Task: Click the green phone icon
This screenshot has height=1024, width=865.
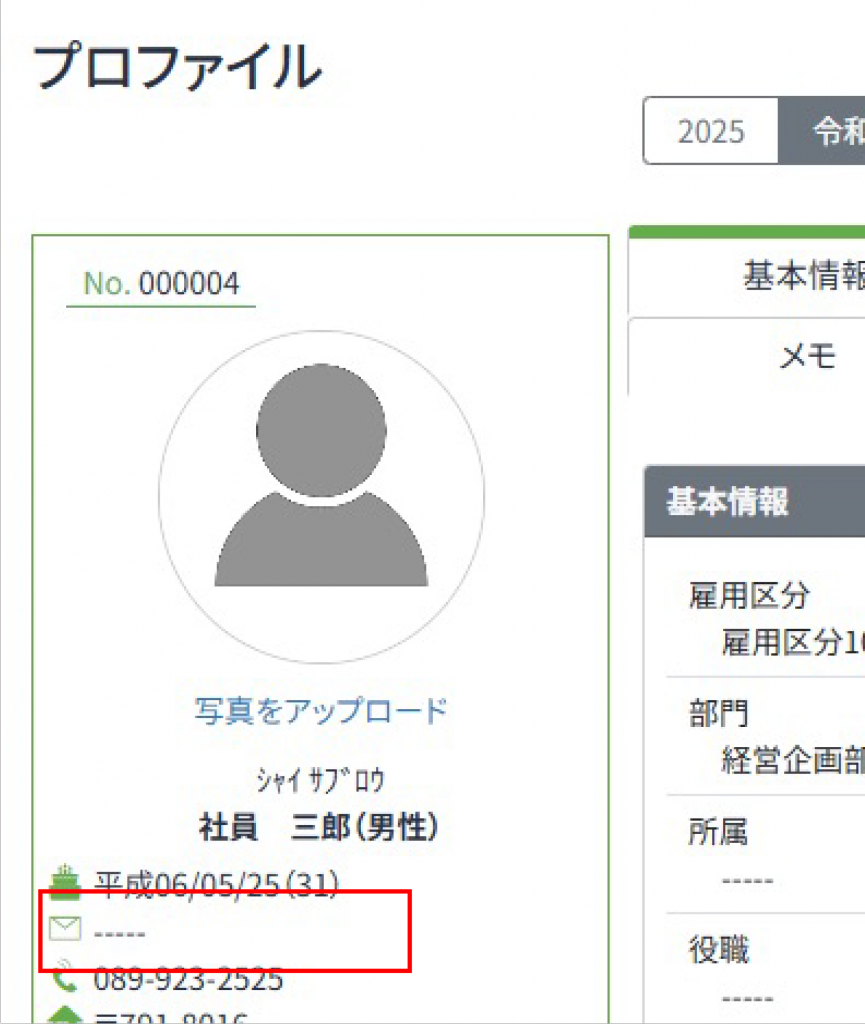Action: point(65,977)
